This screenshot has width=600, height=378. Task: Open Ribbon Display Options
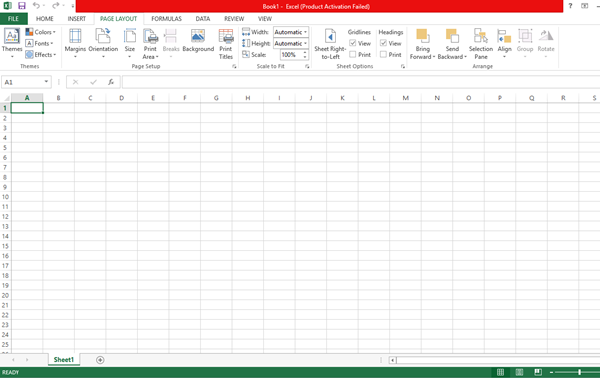(x=584, y=6)
